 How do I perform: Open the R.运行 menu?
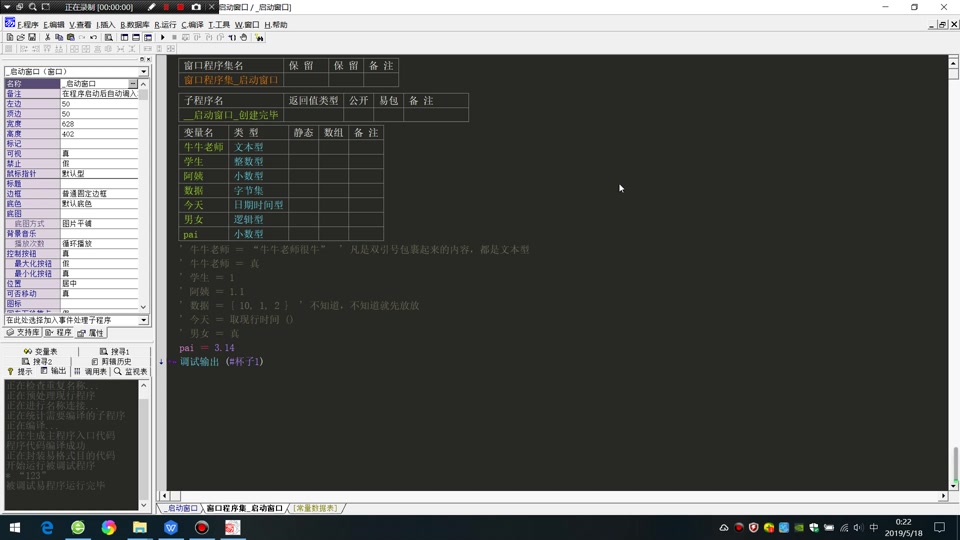[x=165, y=24]
